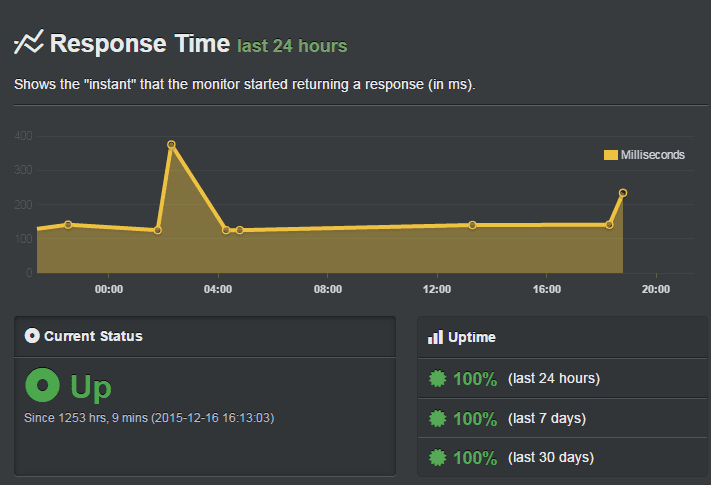Image resolution: width=711 pixels, height=485 pixels.
Task: Select the data point just before 00:00
Action: [68, 224]
